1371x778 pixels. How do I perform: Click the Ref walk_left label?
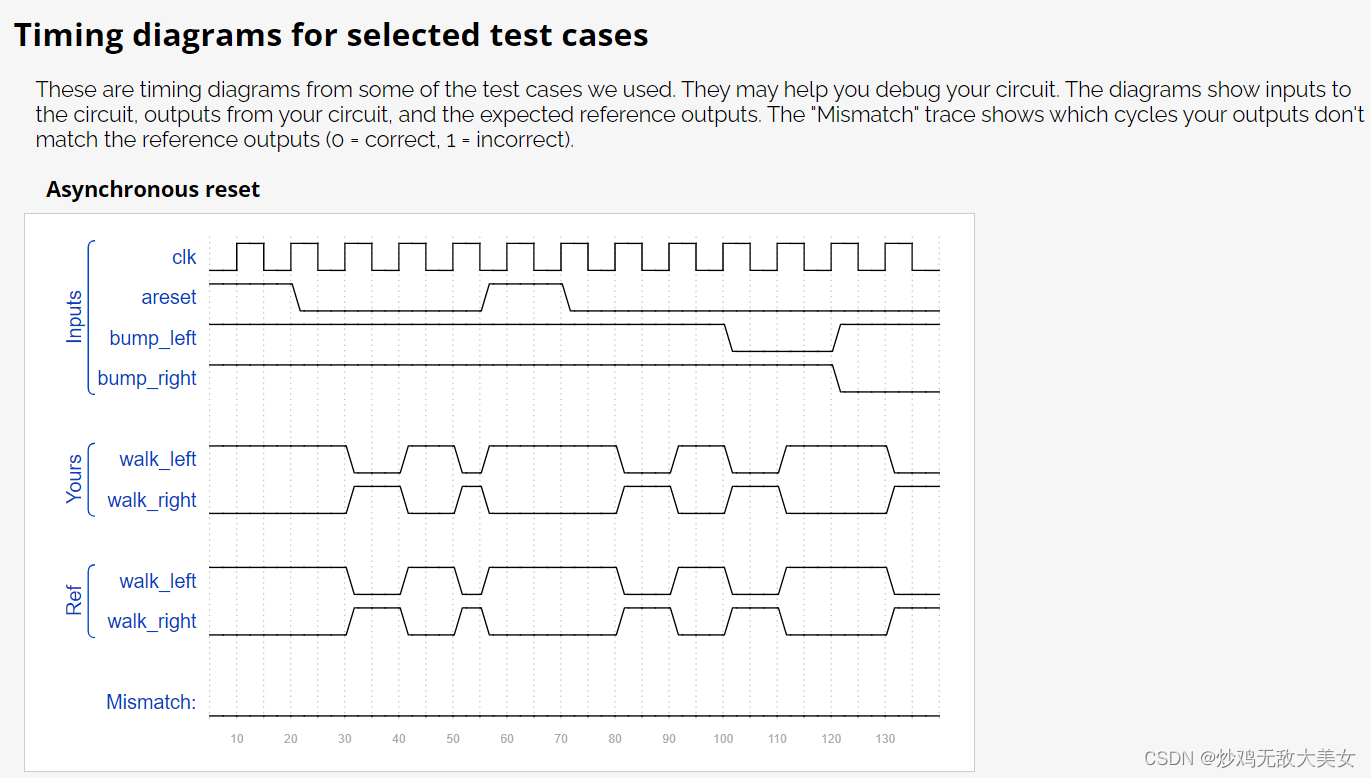[x=158, y=581]
